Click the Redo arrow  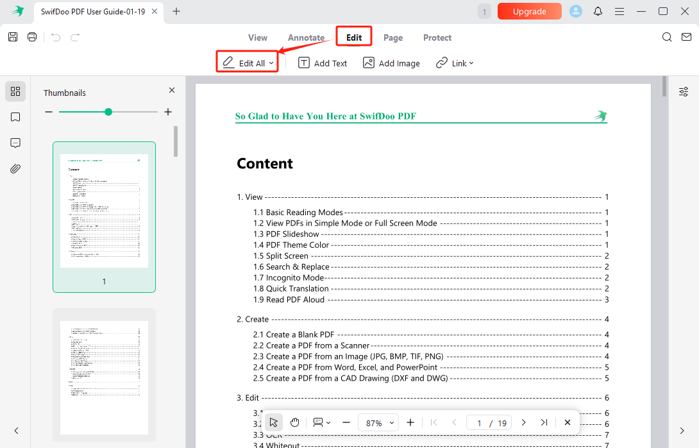[75, 37]
